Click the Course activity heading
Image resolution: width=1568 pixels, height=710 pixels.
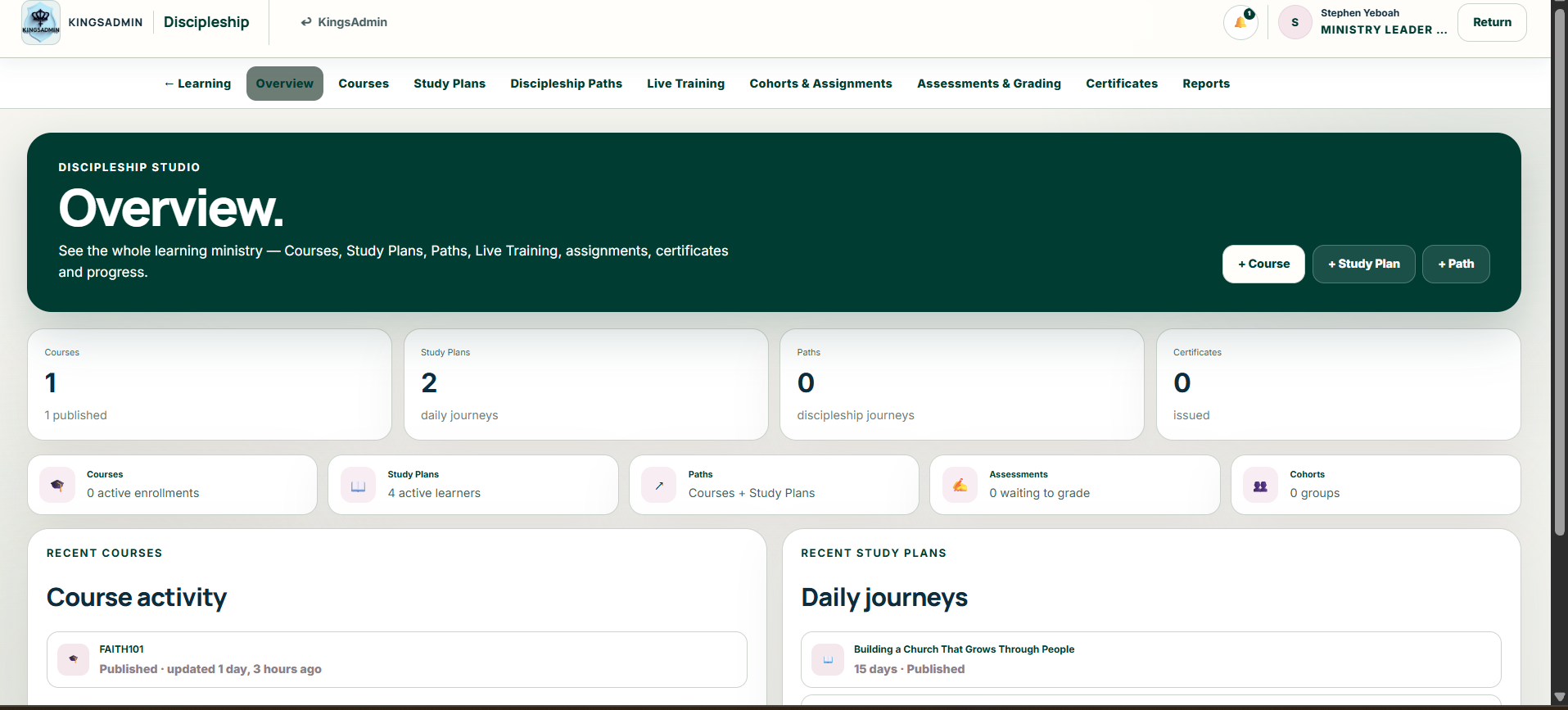point(137,597)
